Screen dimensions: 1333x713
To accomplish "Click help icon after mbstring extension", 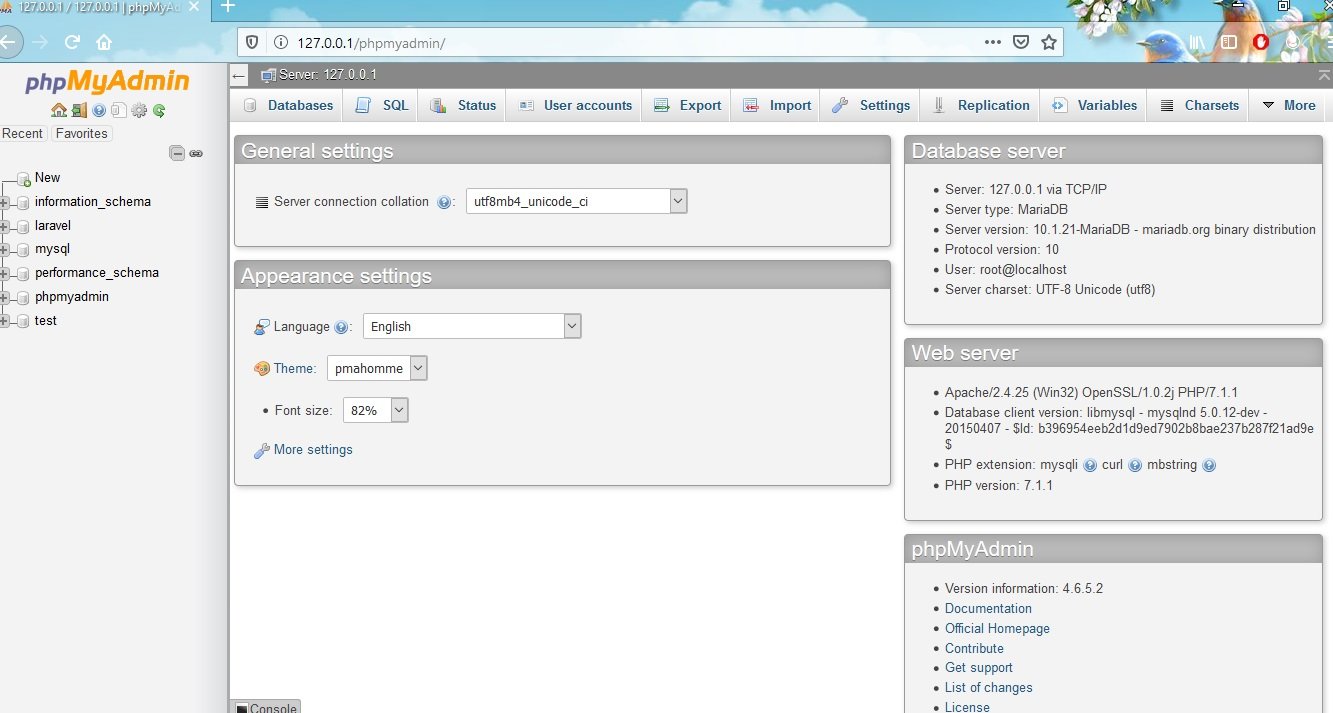I will coord(1209,465).
